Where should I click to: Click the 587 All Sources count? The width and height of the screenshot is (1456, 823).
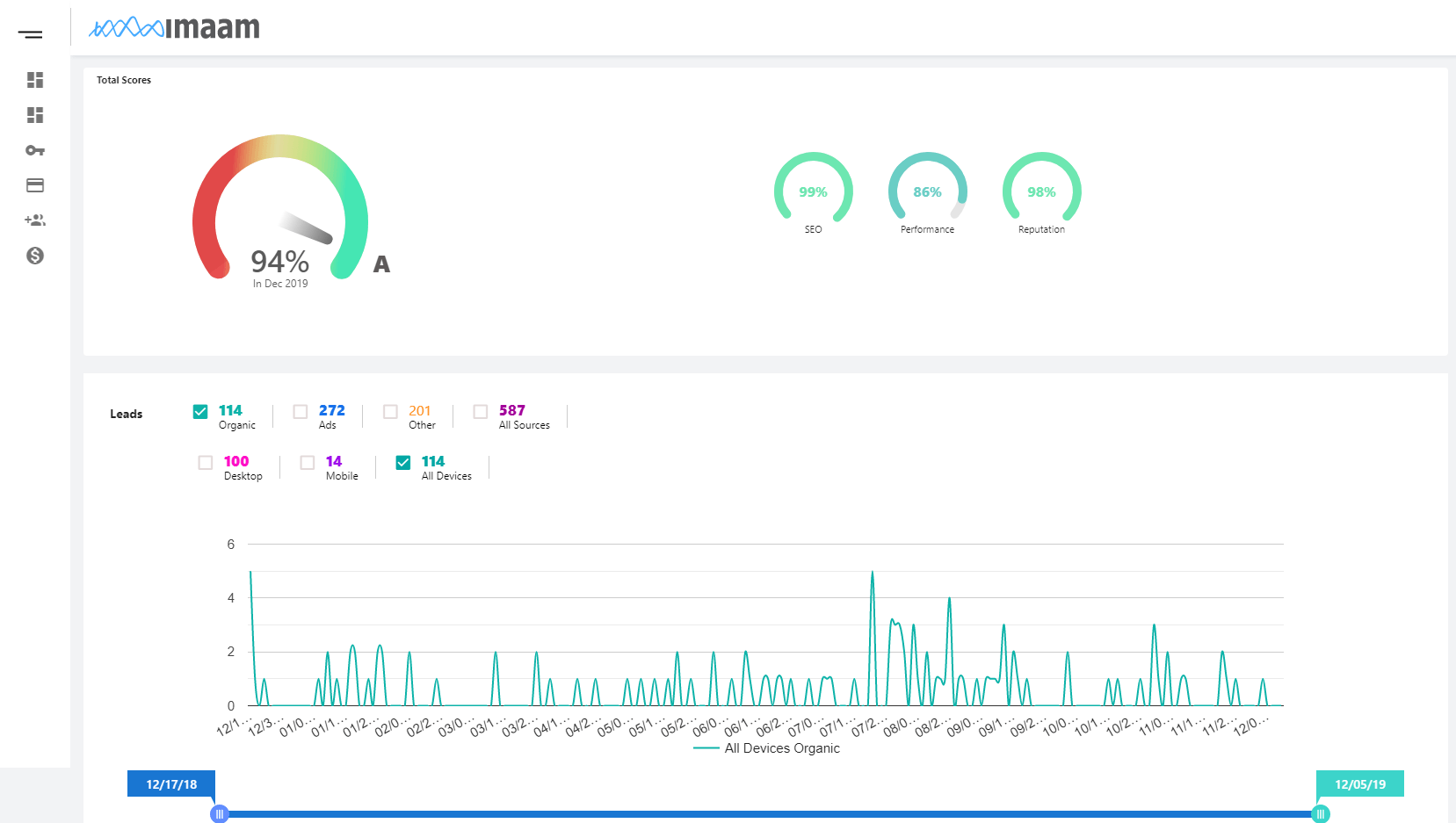tap(512, 410)
